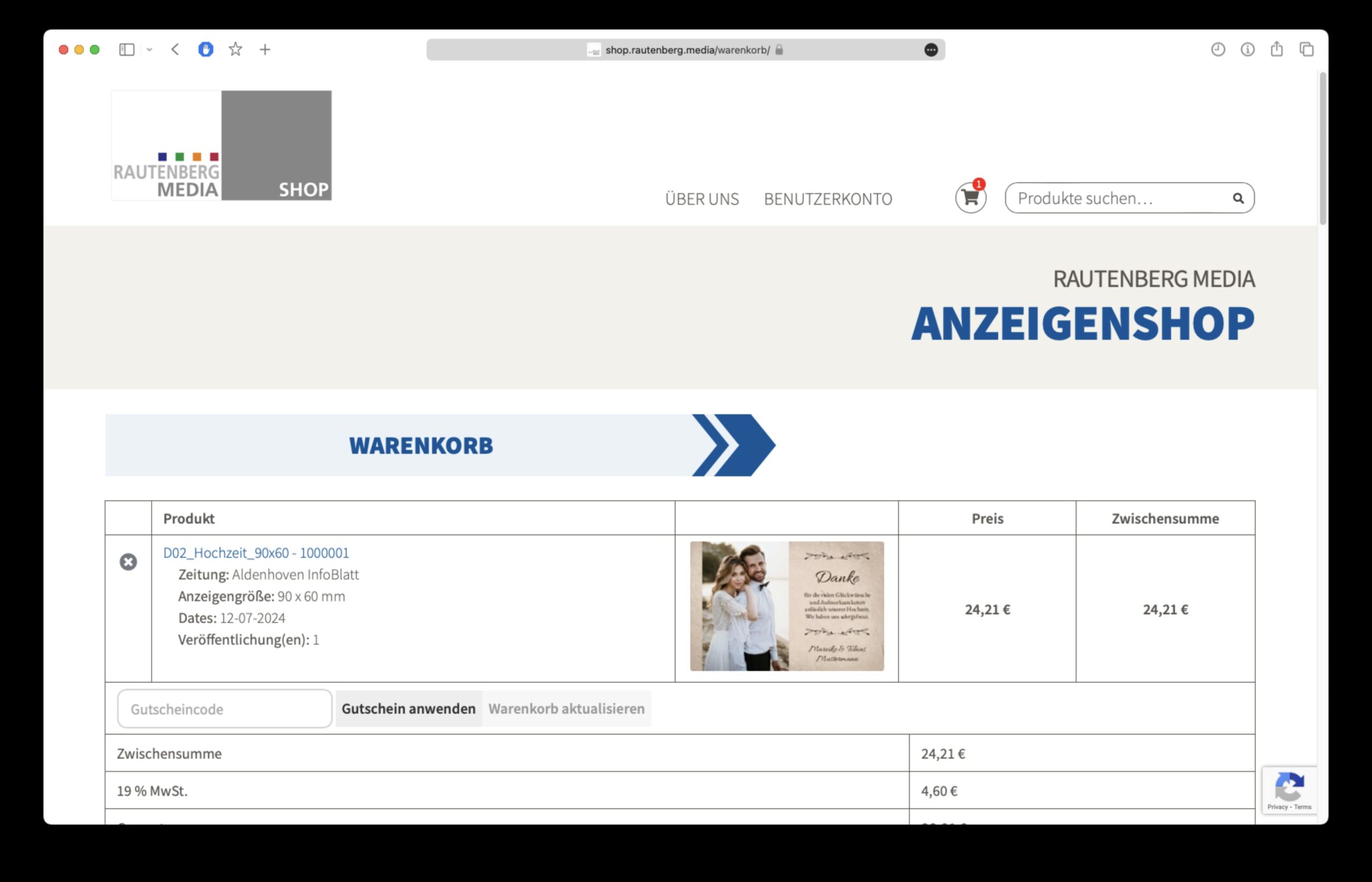The width and height of the screenshot is (1372, 882).
Task: Click the search magnifier icon
Action: pyautogui.click(x=1237, y=198)
